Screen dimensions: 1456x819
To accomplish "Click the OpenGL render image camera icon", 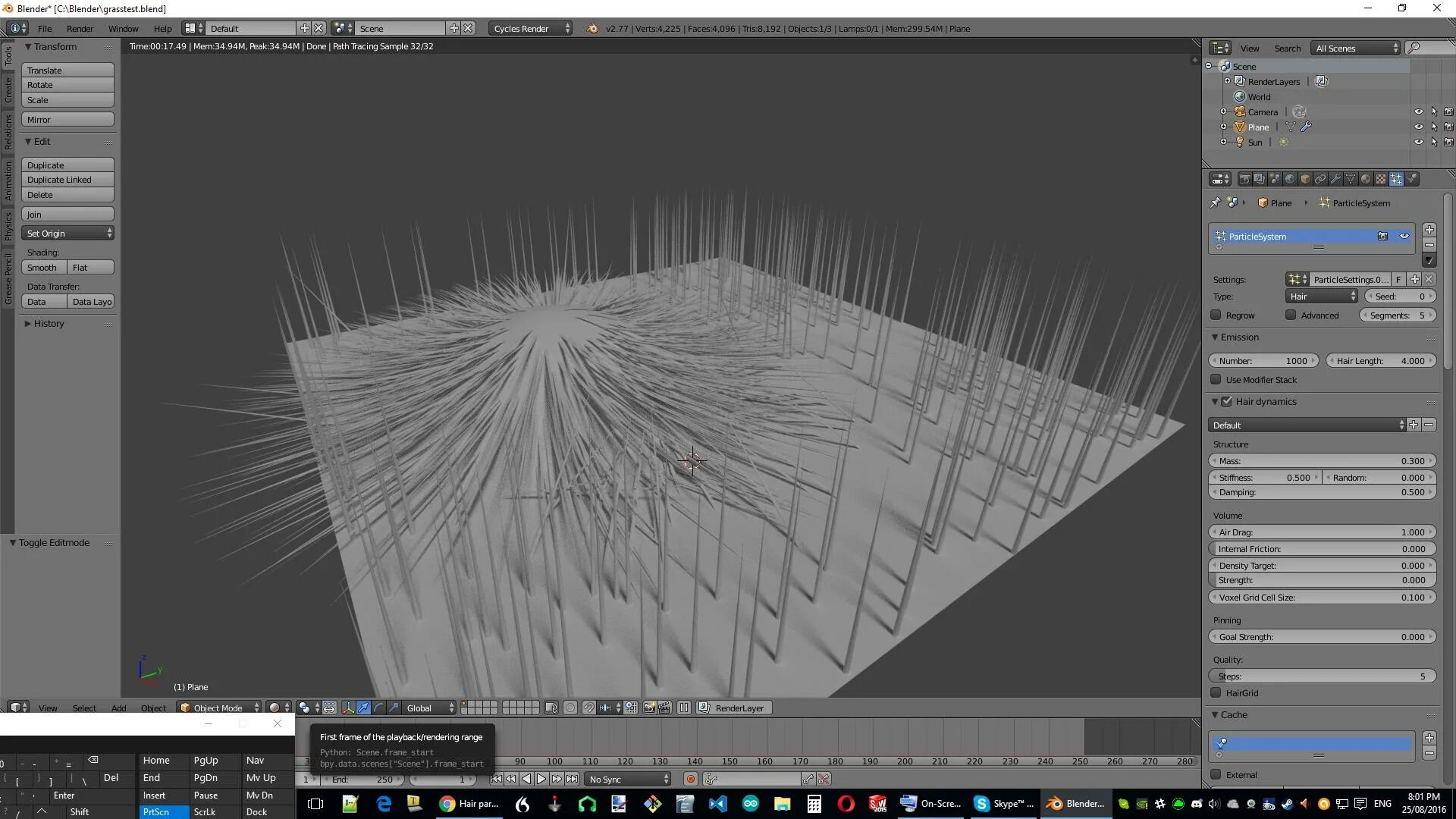I will pyautogui.click(x=650, y=708).
